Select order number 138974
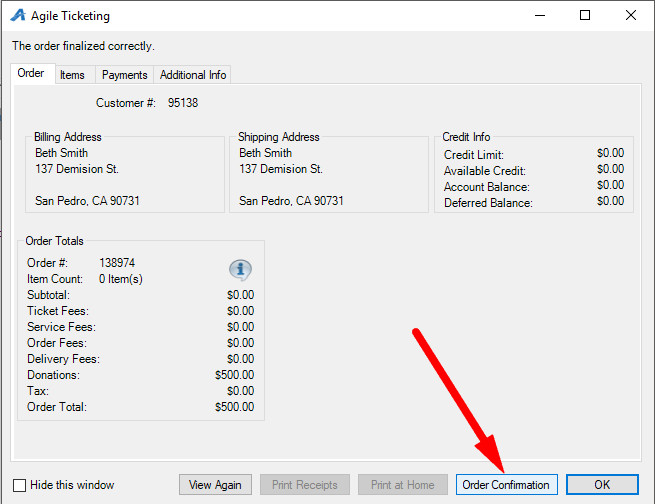This screenshot has height=504, width=655. pyautogui.click(x=117, y=263)
